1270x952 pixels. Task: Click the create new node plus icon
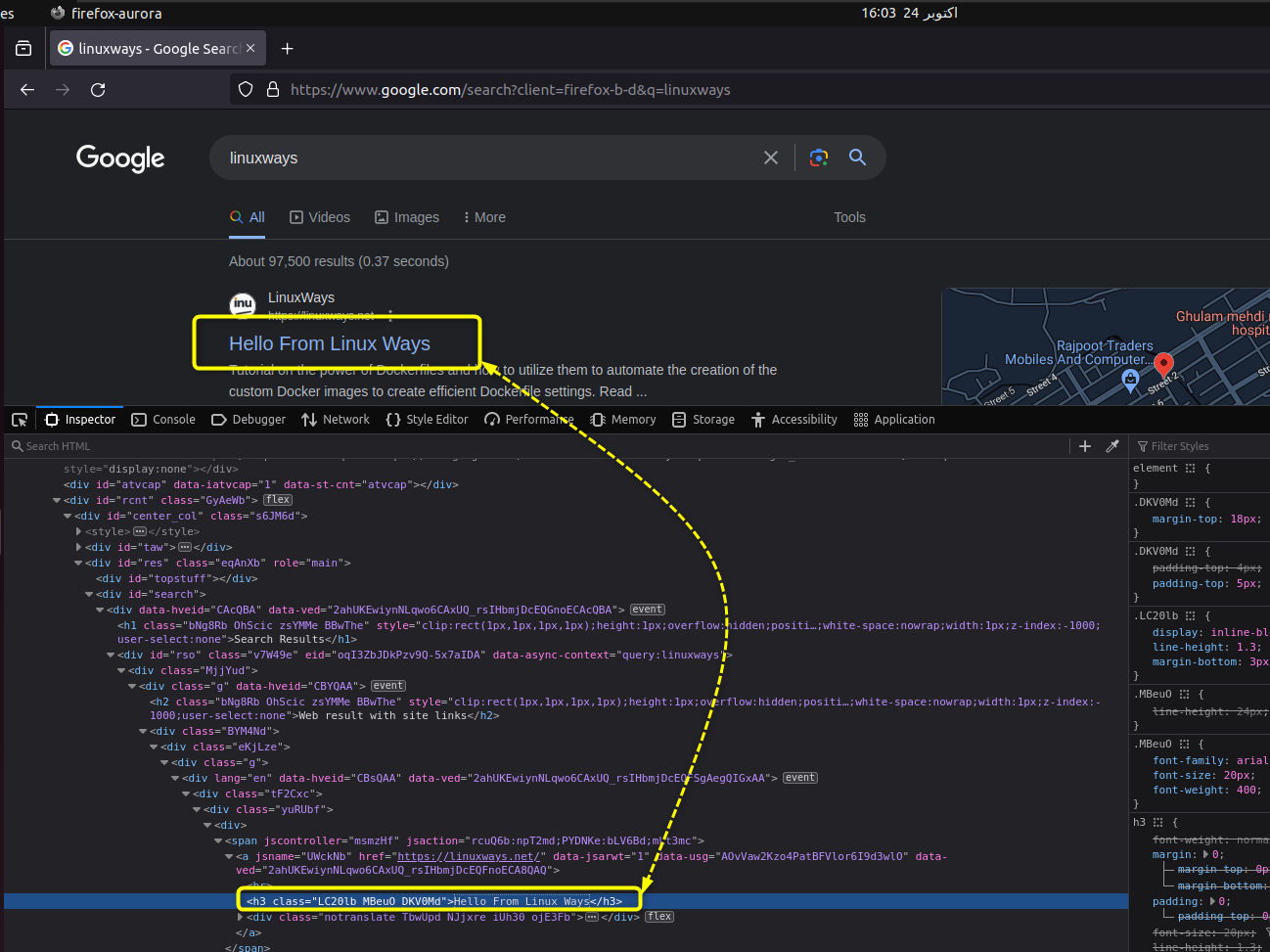coord(1085,446)
